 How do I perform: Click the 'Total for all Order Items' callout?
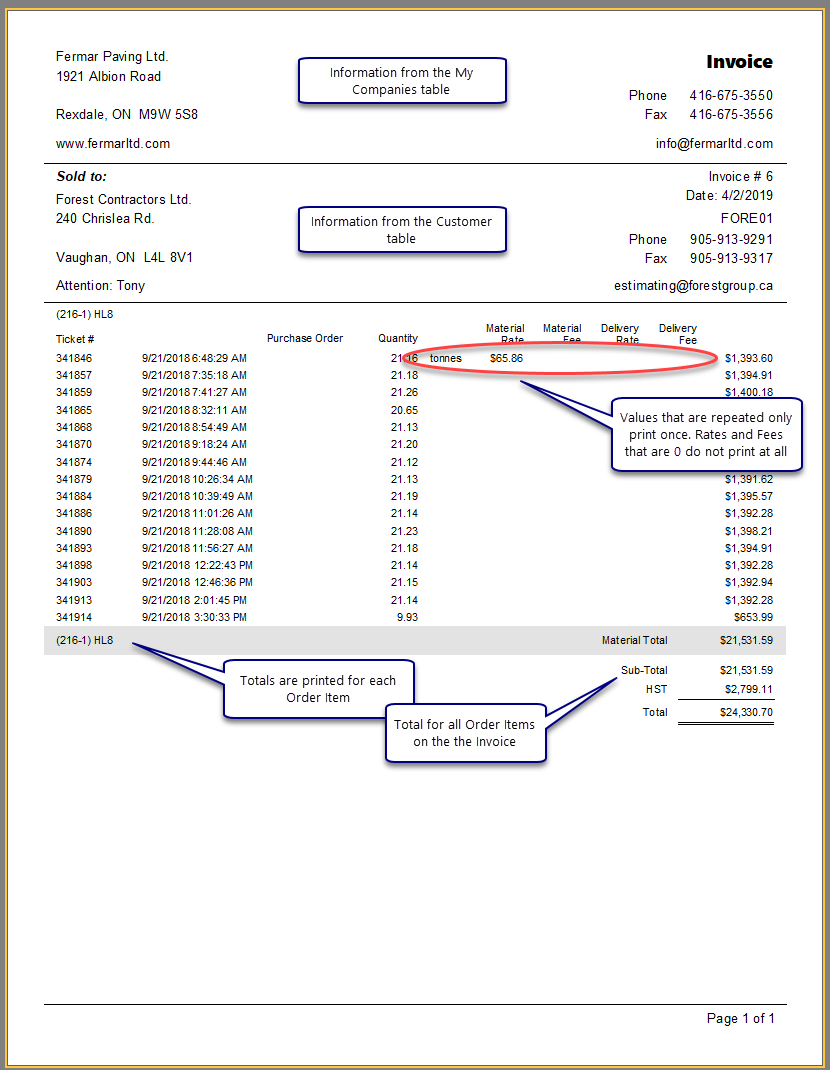click(x=465, y=732)
